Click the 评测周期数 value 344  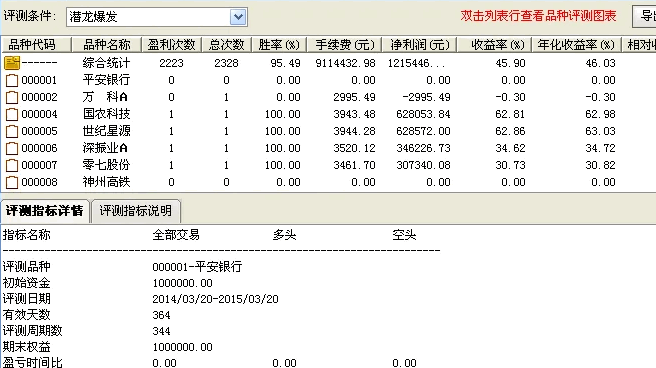click(161, 331)
